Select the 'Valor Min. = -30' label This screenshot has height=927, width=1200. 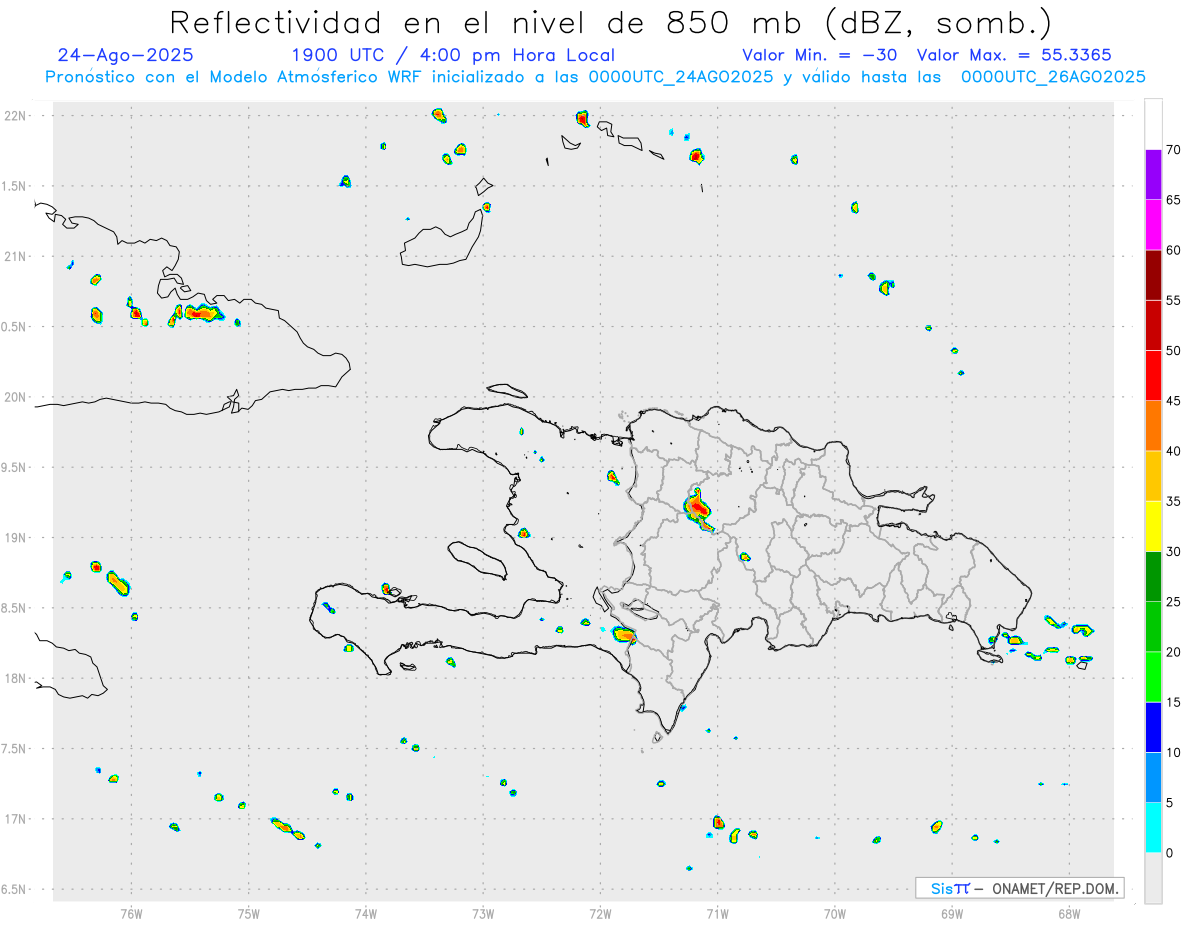pyautogui.click(x=820, y=56)
